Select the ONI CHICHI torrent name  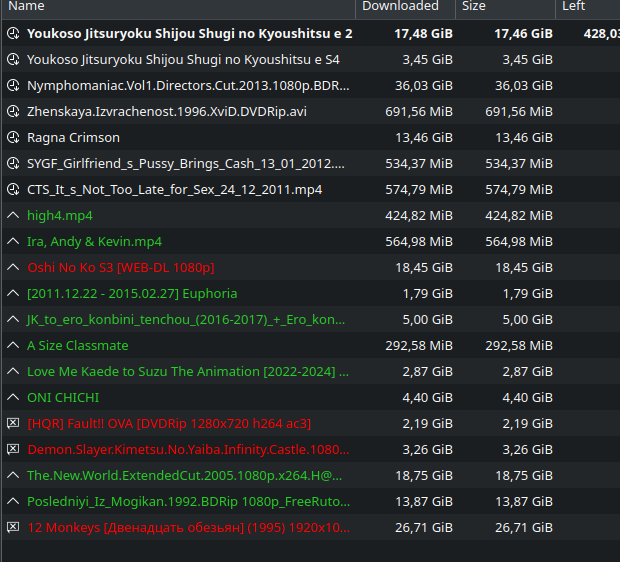click(x=63, y=397)
